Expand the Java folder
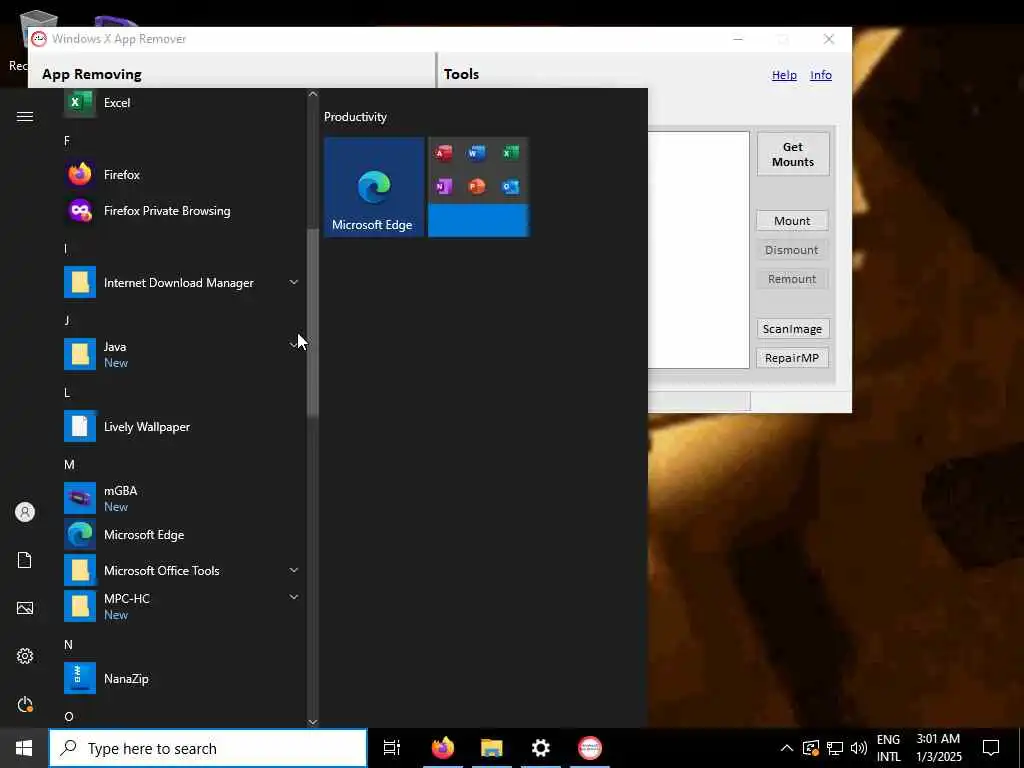1024x768 pixels. [294, 345]
